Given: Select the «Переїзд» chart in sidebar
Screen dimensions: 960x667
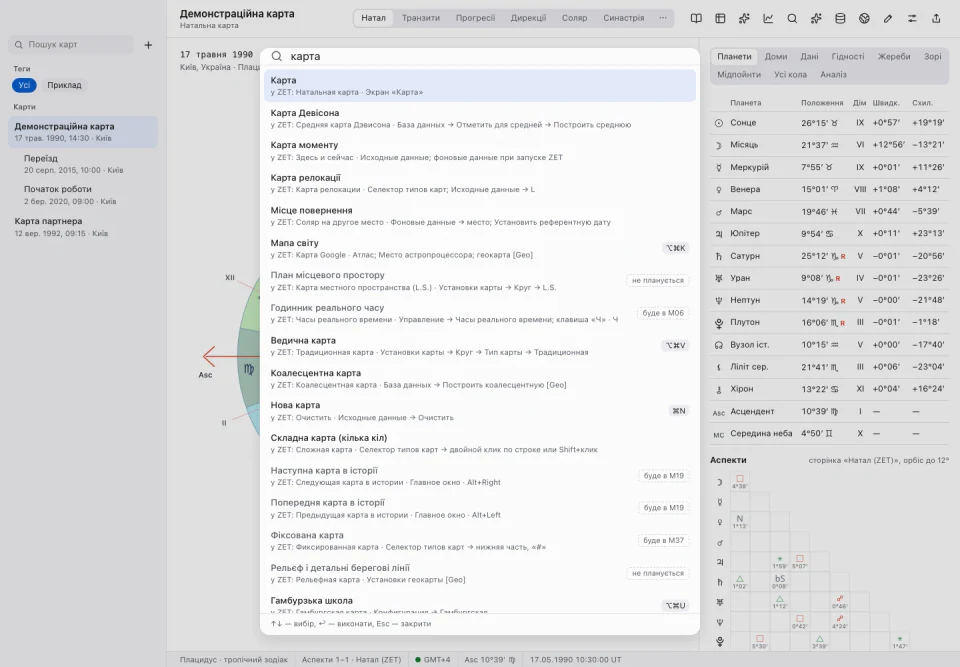Looking at the screenshot, I should tap(83, 164).
